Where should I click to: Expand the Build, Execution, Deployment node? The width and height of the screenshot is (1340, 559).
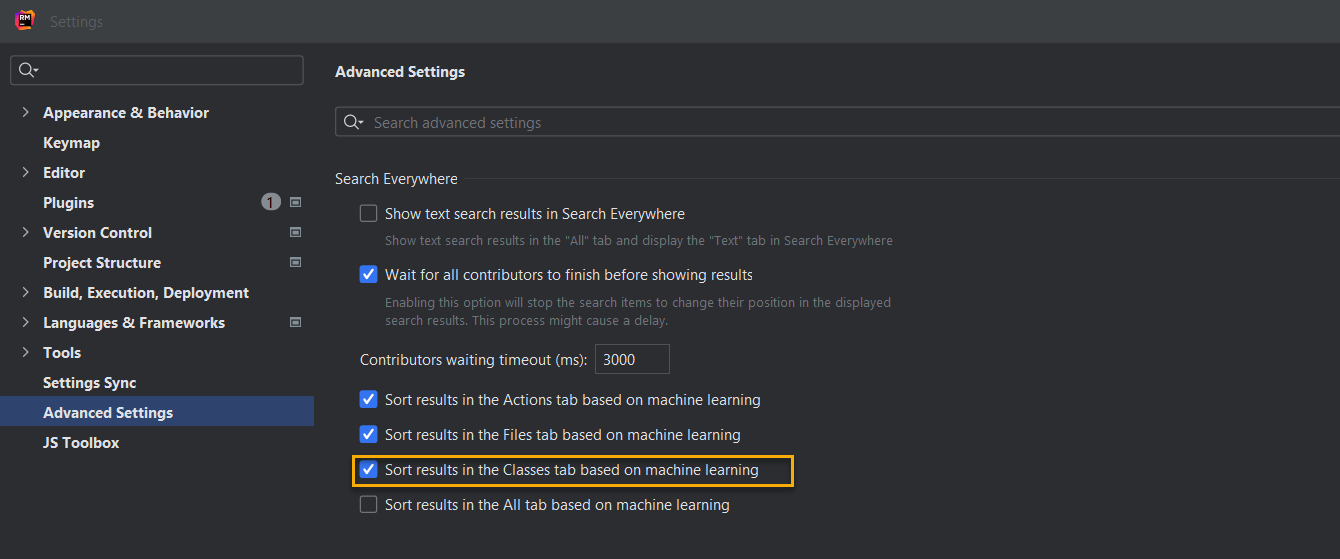coord(25,293)
